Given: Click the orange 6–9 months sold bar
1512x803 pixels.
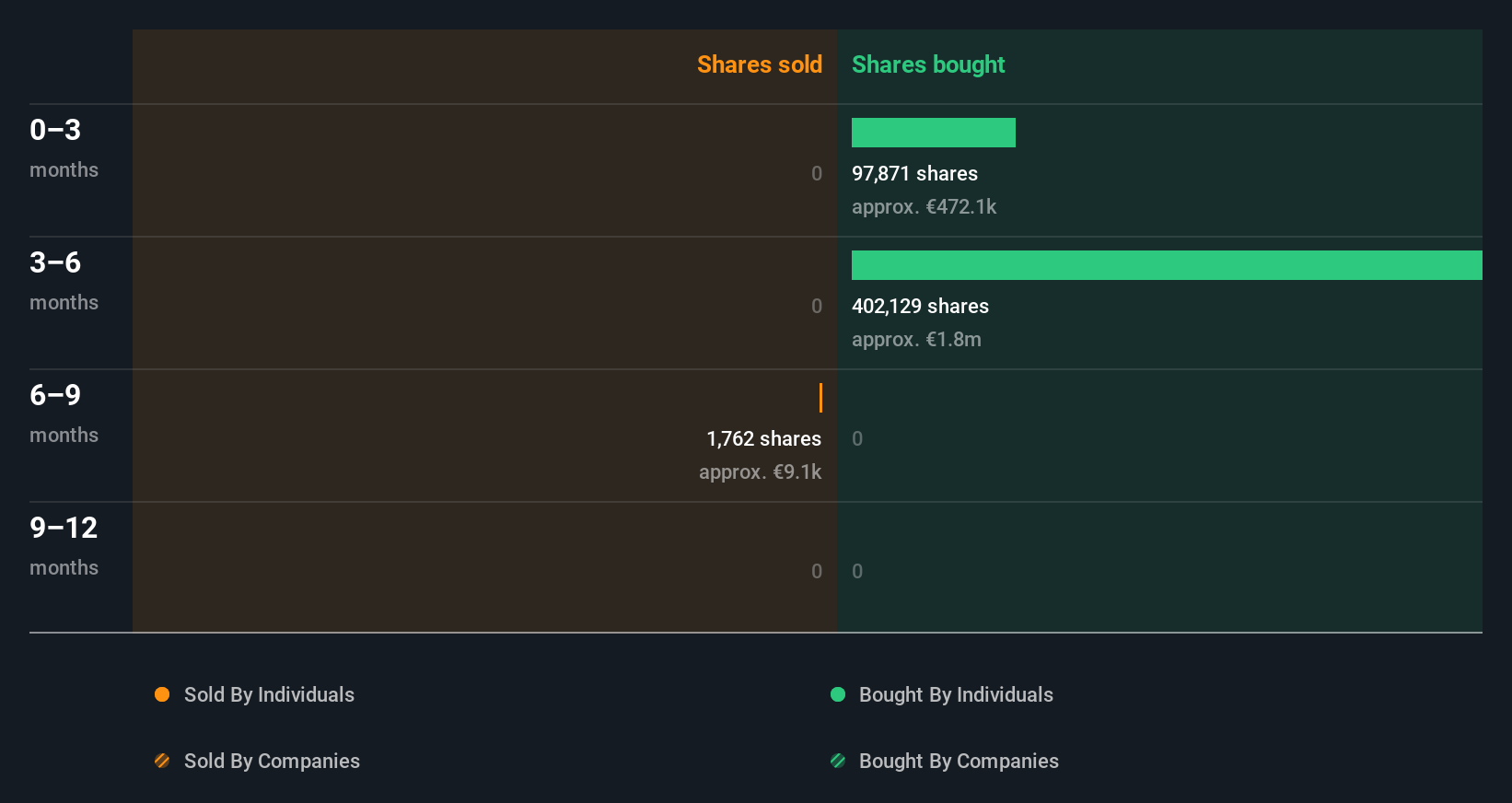Looking at the screenshot, I should coord(820,398).
